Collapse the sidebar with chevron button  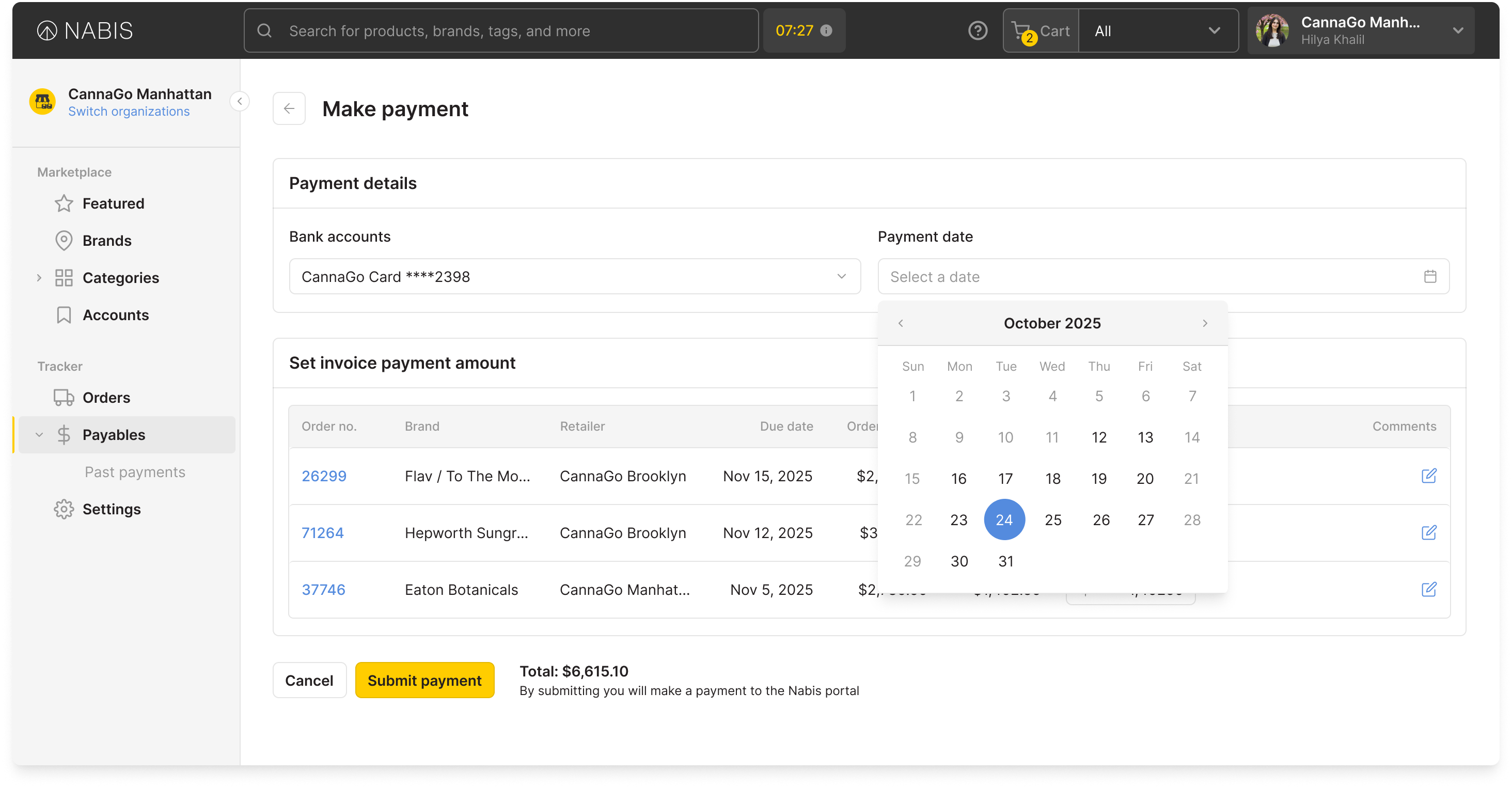click(x=240, y=101)
